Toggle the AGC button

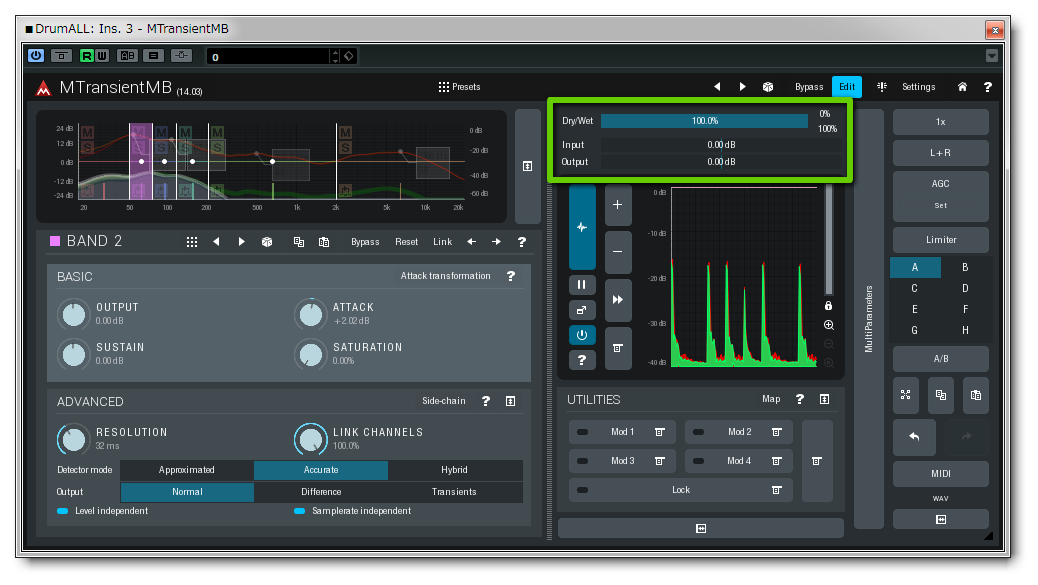click(x=941, y=184)
